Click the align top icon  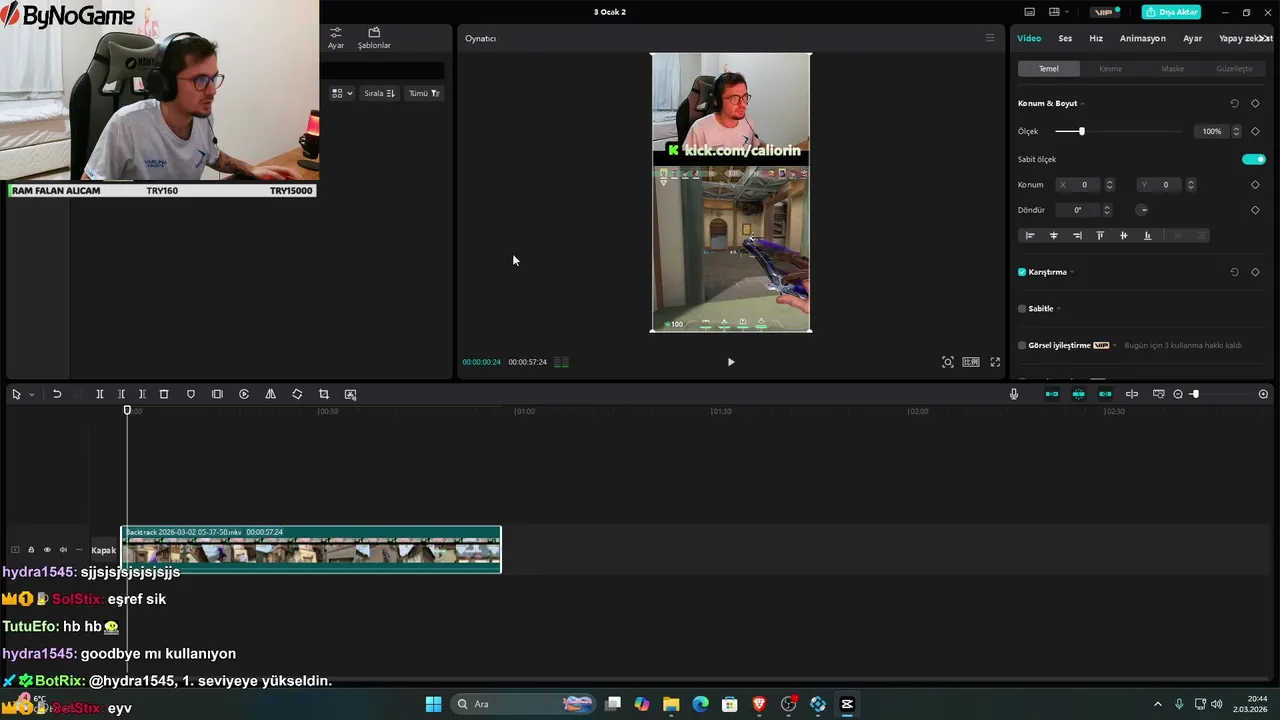point(1100,236)
